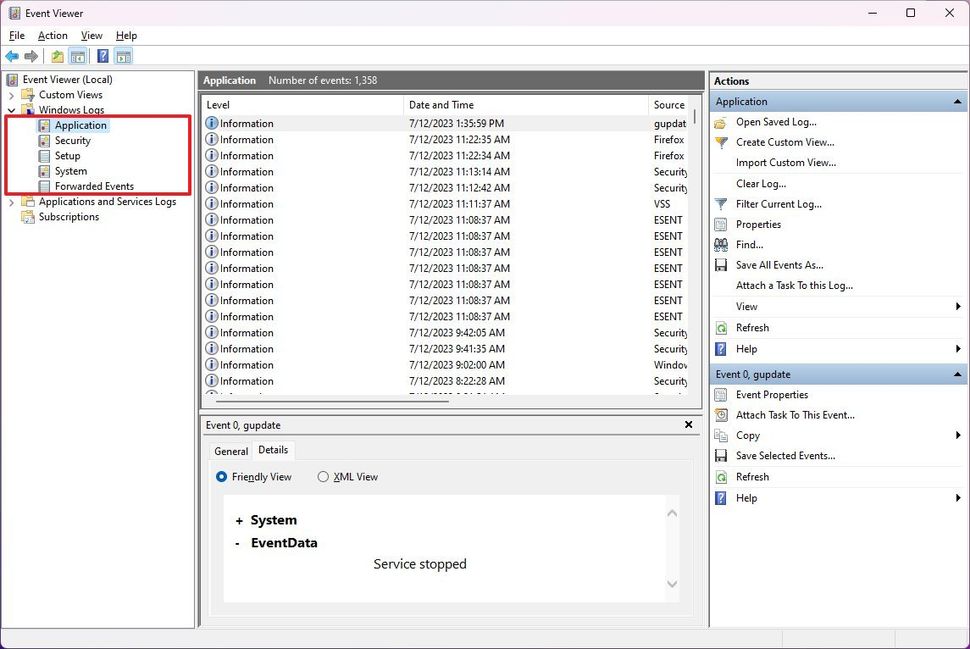Click the Setup log icon in tree

[44, 156]
